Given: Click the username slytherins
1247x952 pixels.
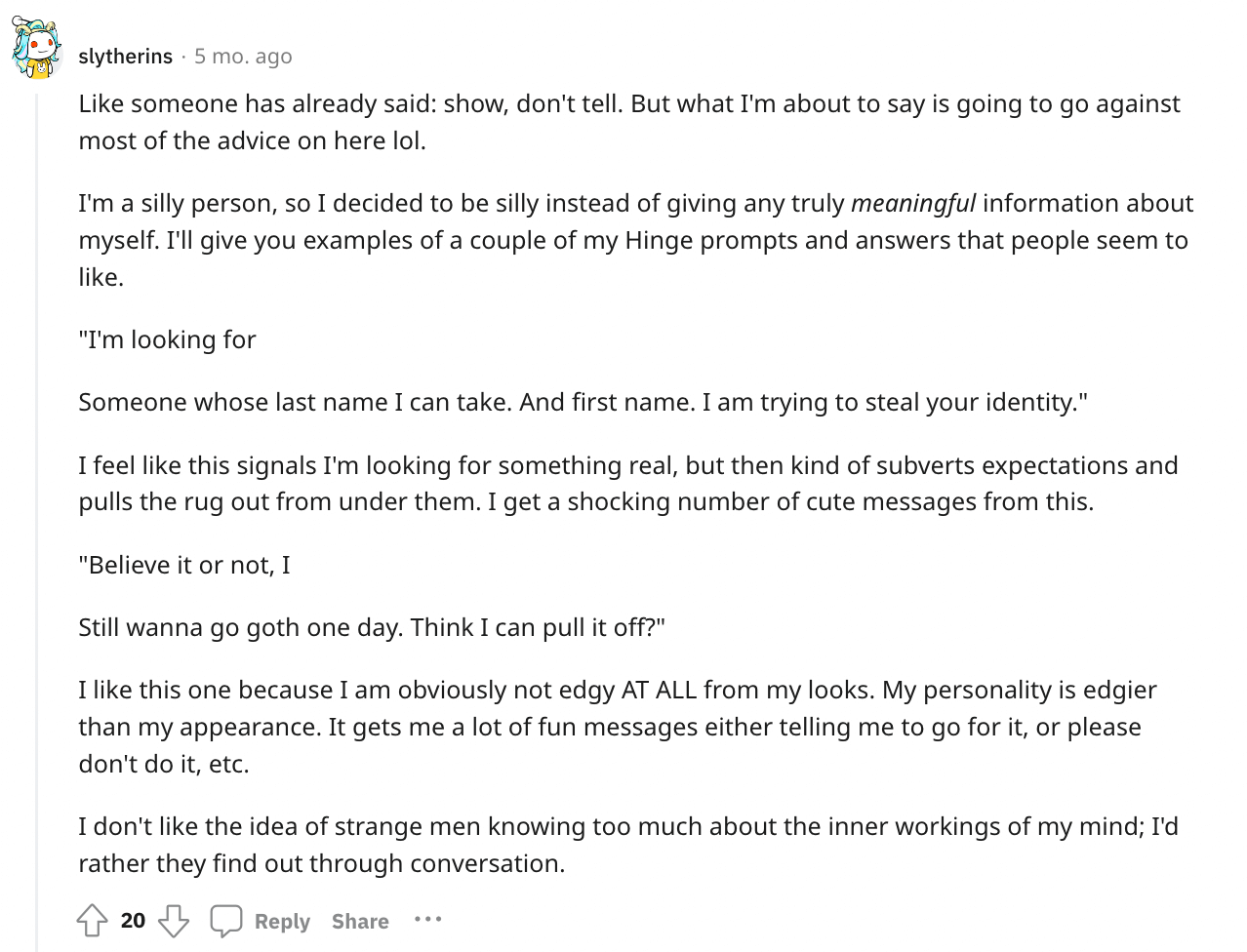Looking at the screenshot, I should click(125, 56).
